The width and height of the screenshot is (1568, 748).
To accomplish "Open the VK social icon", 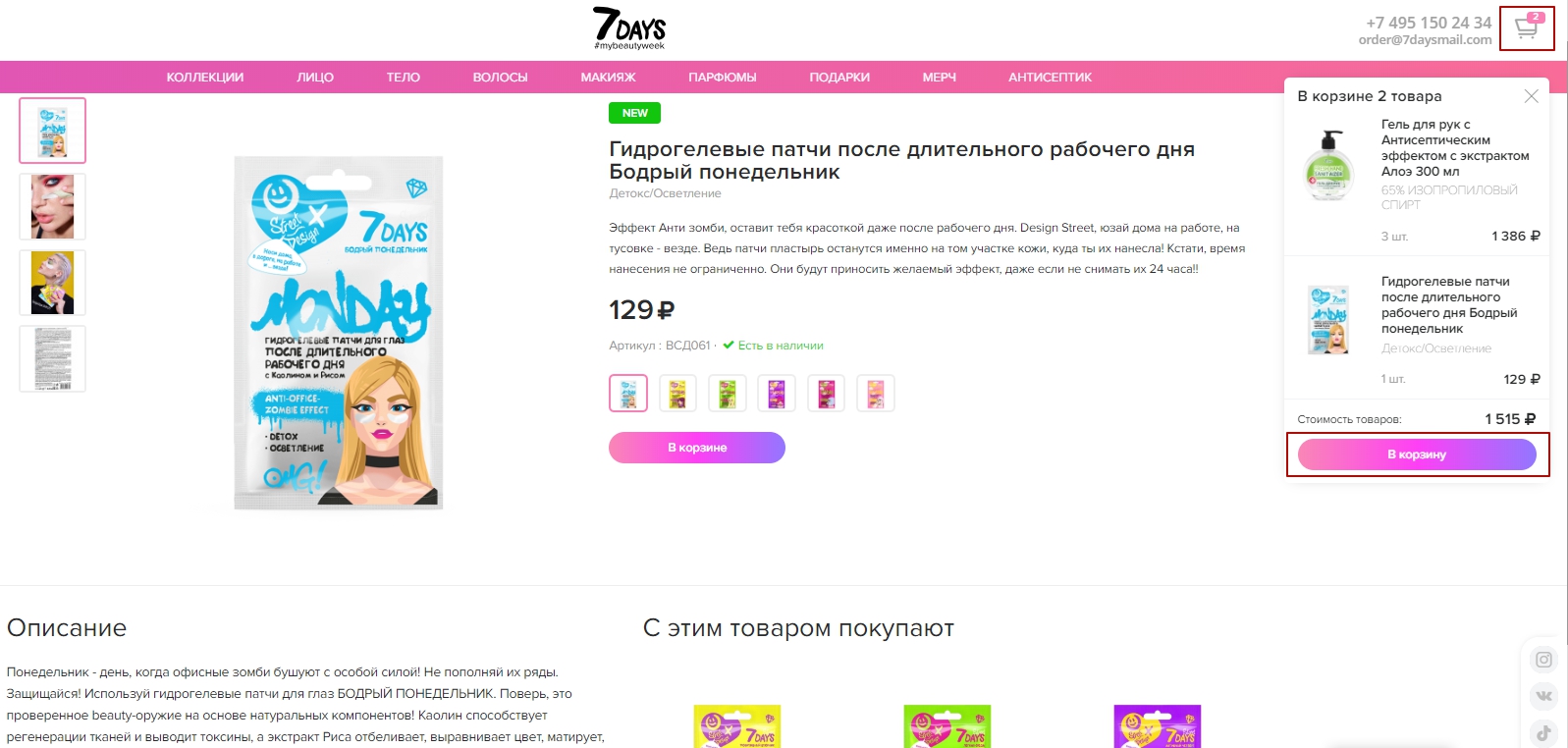I will coord(1543,696).
